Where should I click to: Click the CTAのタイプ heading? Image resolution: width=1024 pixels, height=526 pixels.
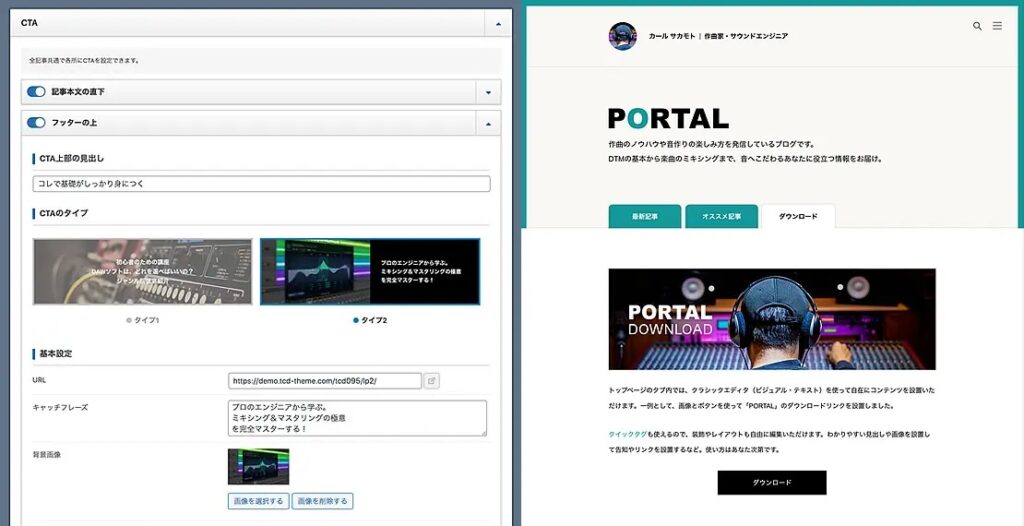coord(63,213)
